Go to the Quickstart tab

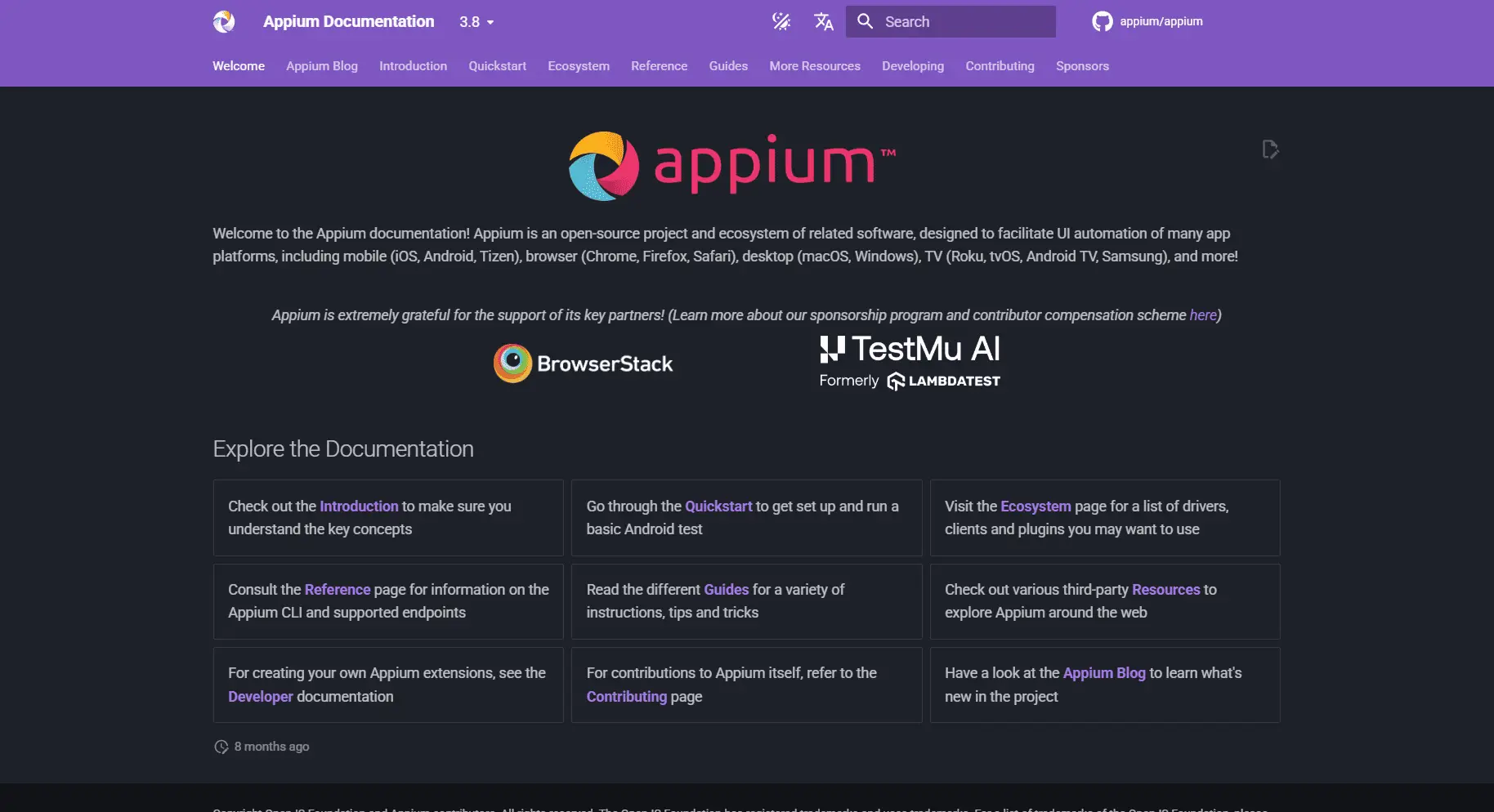(x=497, y=66)
